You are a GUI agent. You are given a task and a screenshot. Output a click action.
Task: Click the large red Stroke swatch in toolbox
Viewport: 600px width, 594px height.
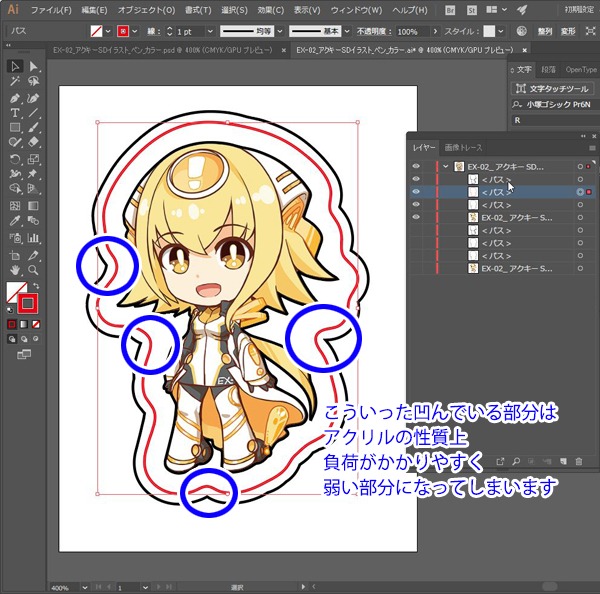[x=28, y=304]
